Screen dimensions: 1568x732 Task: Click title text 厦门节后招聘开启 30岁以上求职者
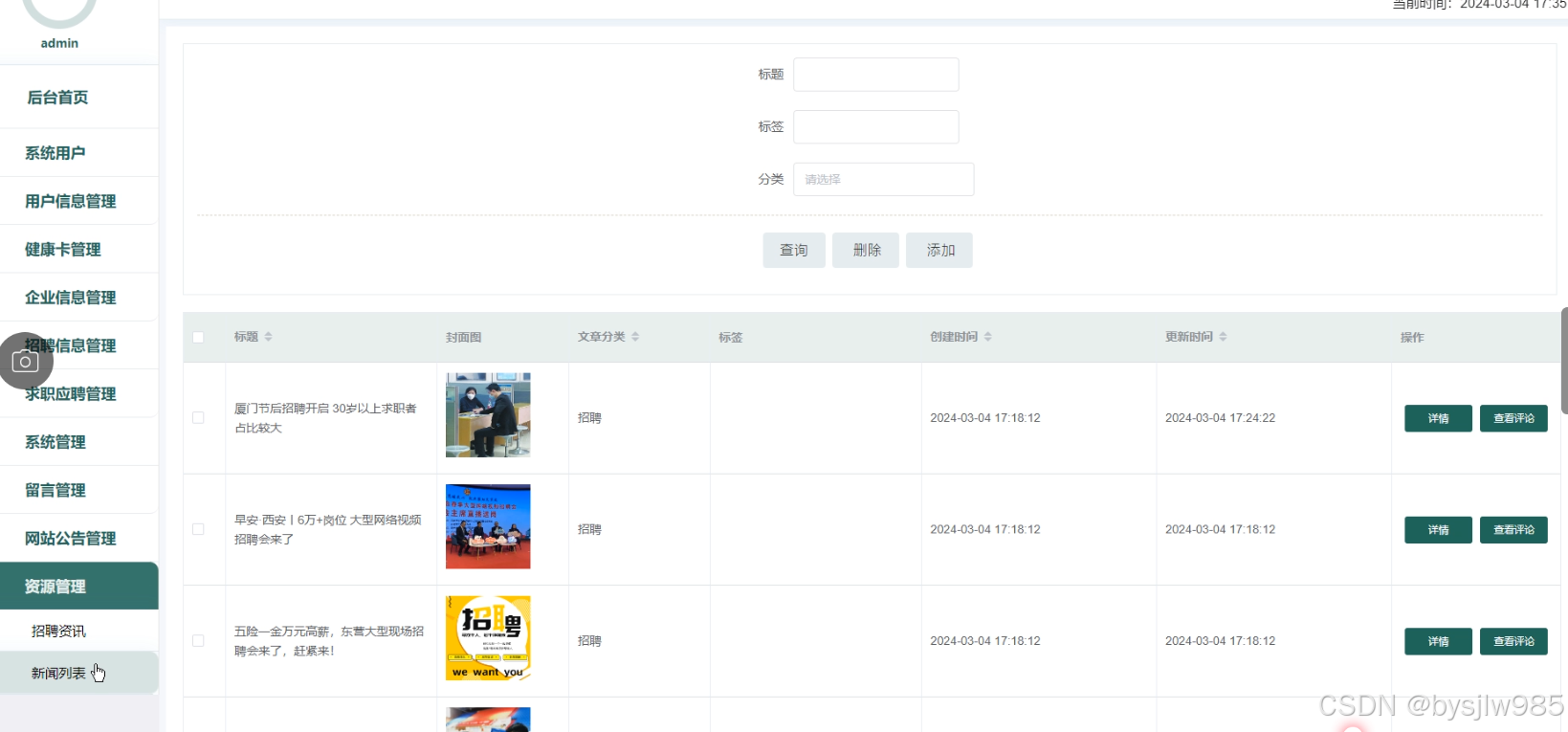coord(325,418)
